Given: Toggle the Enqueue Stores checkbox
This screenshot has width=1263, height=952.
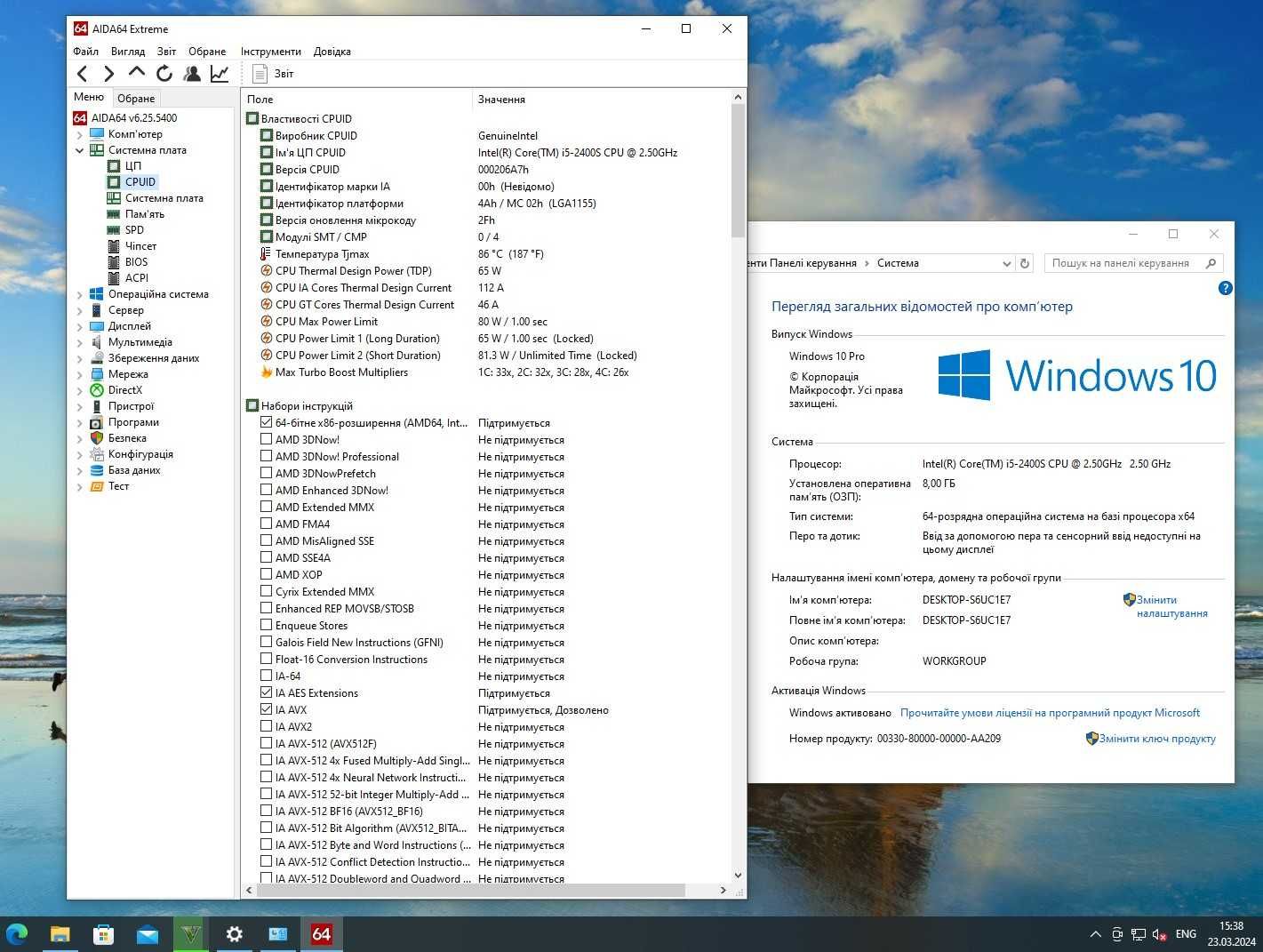Looking at the screenshot, I should [x=266, y=626].
